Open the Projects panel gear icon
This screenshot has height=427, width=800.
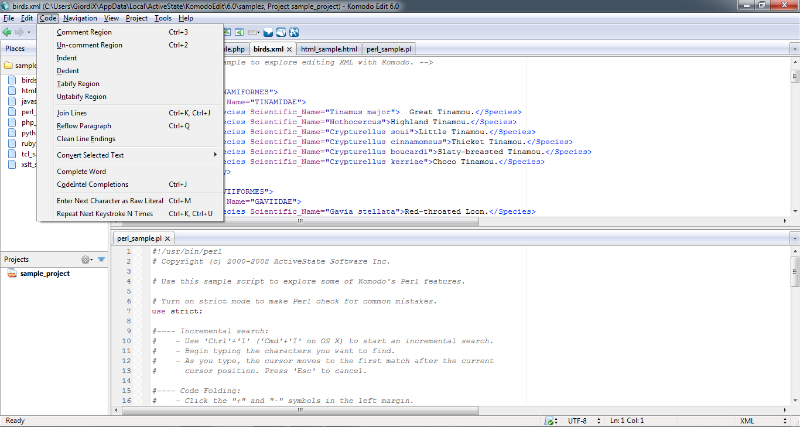click(x=86, y=259)
